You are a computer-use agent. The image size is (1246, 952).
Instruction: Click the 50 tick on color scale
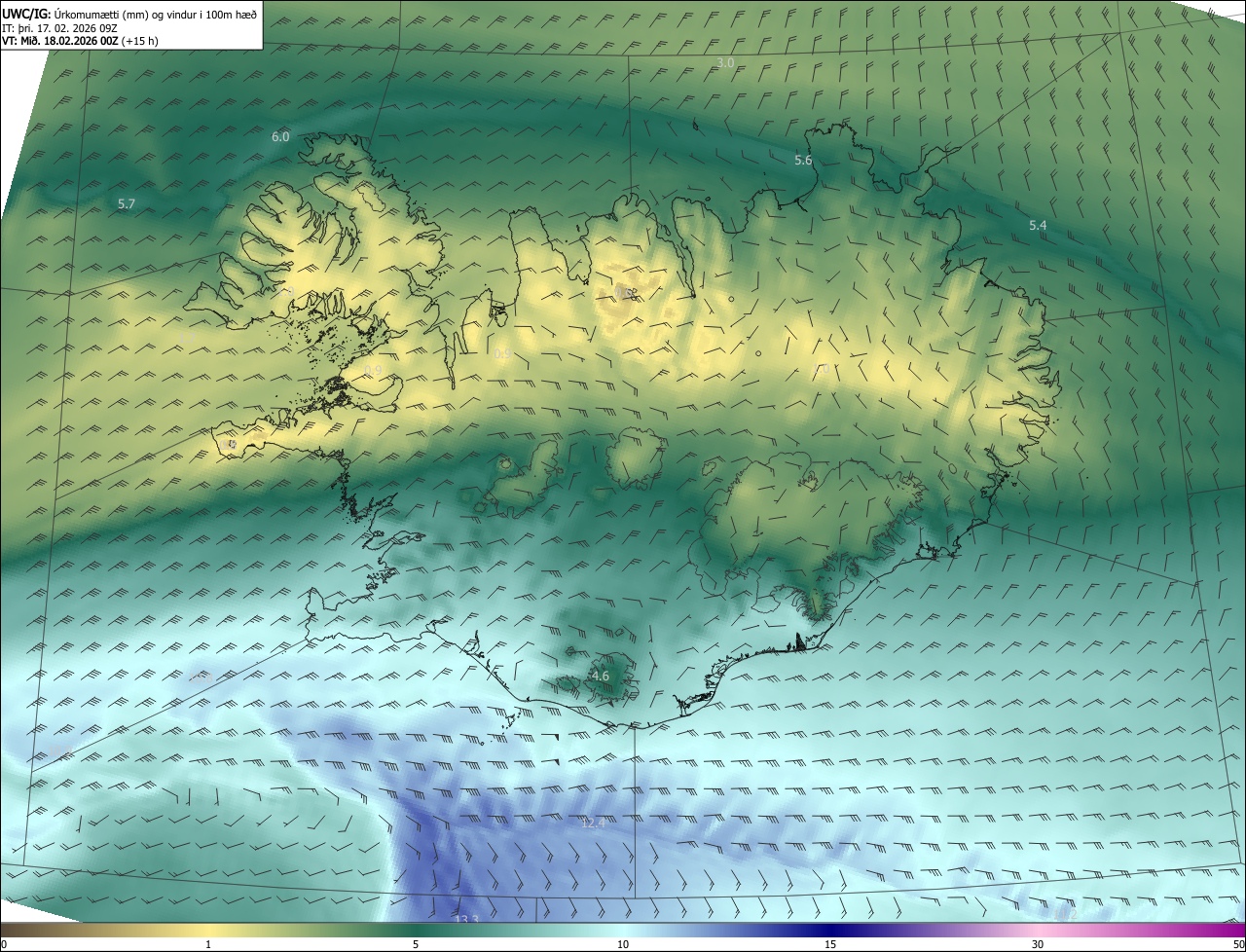1238,945
